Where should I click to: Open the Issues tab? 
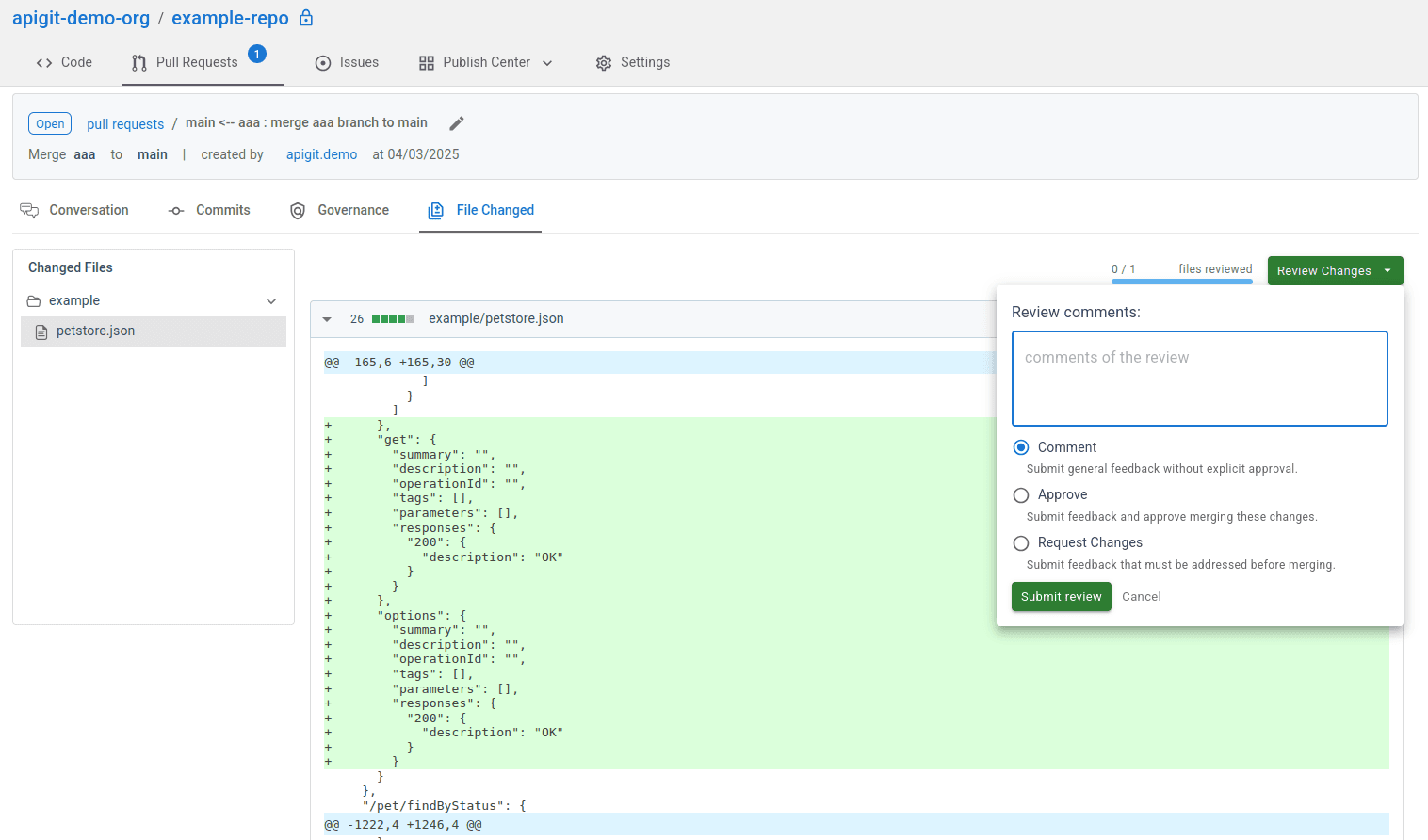click(347, 62)
